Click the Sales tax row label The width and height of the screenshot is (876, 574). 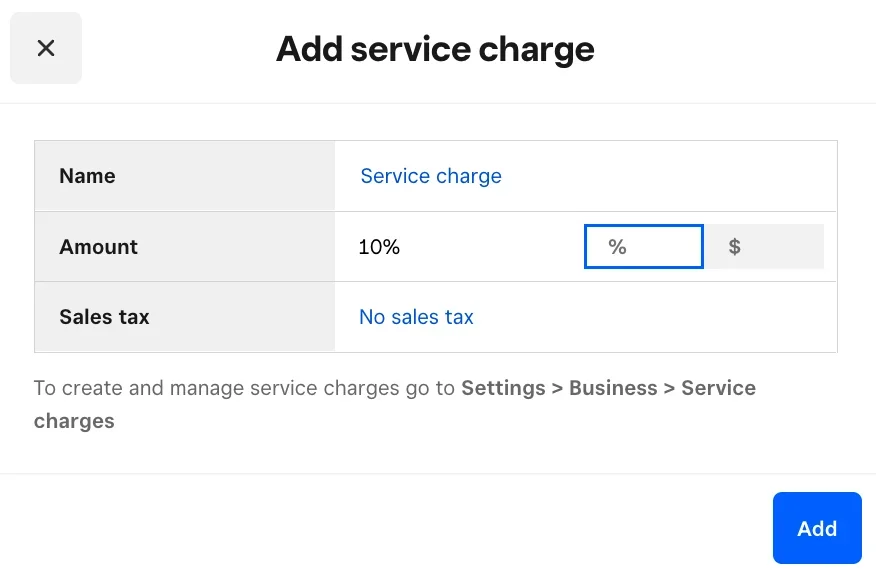coord(104,317)
